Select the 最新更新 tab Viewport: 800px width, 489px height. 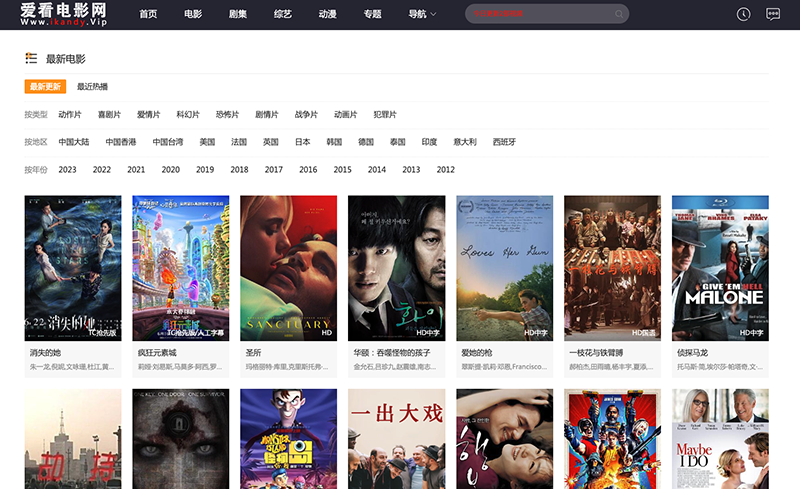pos(45,86)
